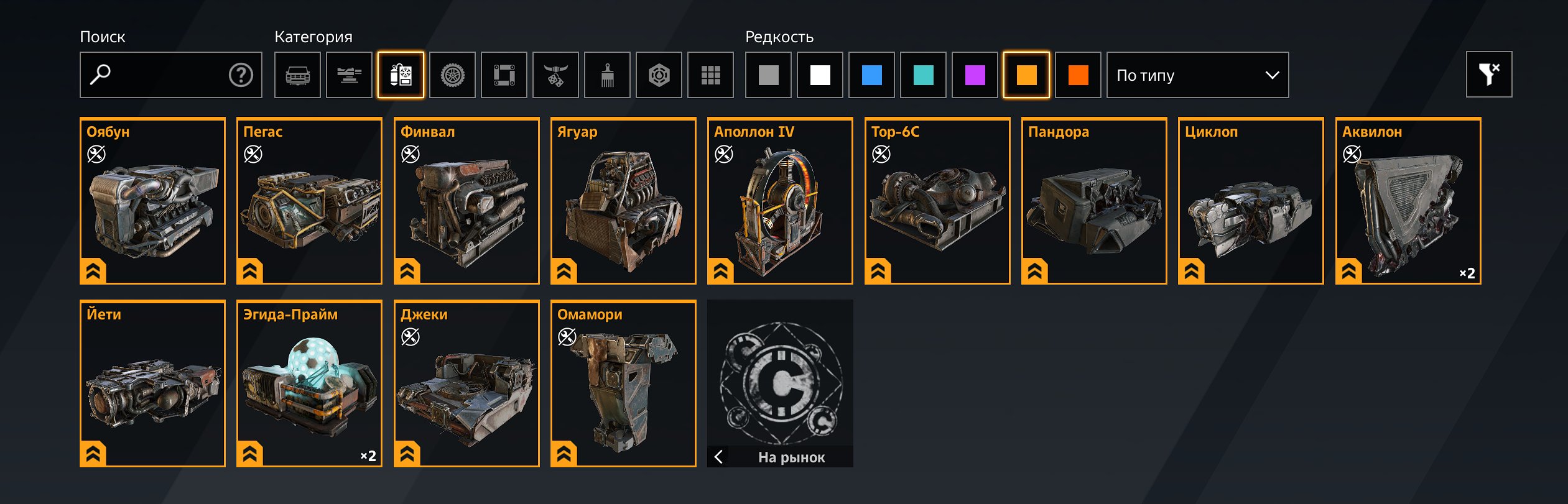This screenshot has width=1568, height=504.
Task: Click the back arrow beside На рынок
Action: [718, 457]
